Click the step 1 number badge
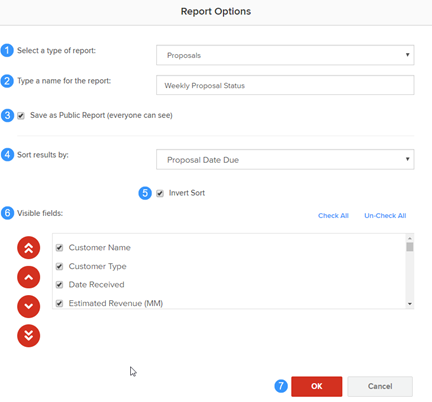The height and width of the screenshot is (402, 432). [x=7, y=50]
